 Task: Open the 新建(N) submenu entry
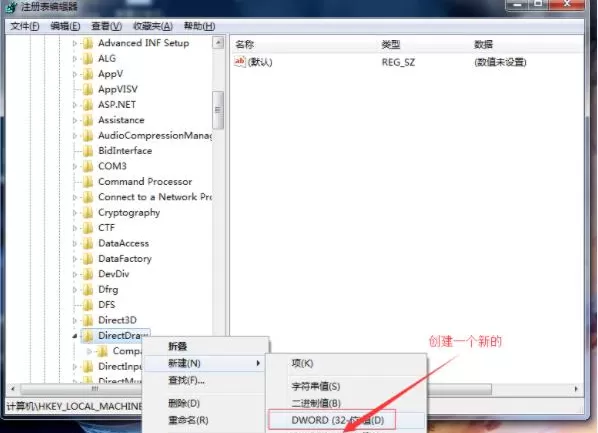205,363
